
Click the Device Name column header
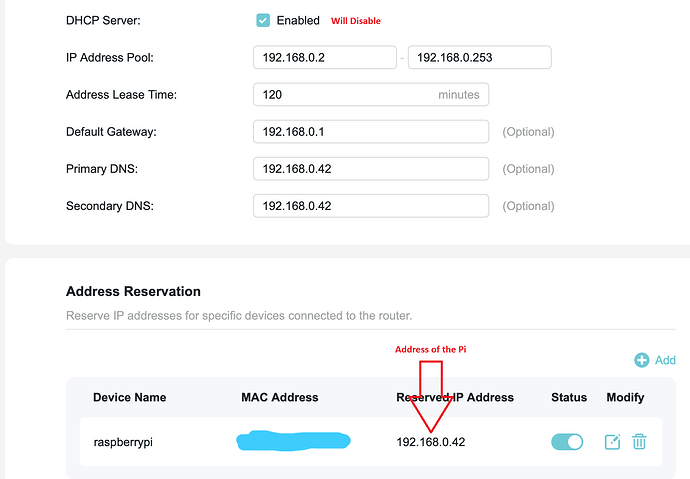(x=131, y=397)
